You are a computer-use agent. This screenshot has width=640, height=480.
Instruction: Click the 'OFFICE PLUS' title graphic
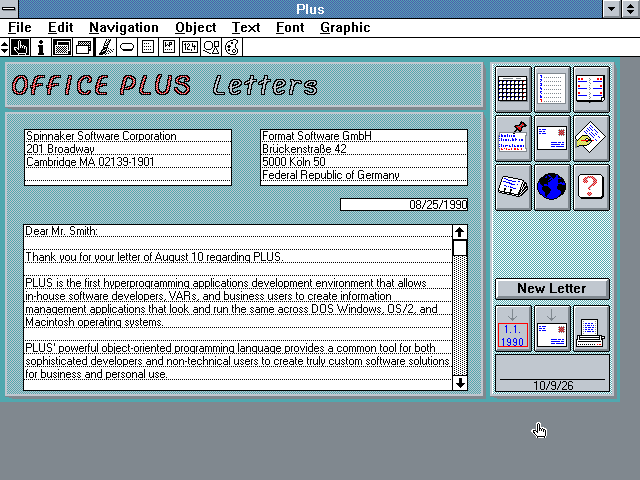point(101,85)
